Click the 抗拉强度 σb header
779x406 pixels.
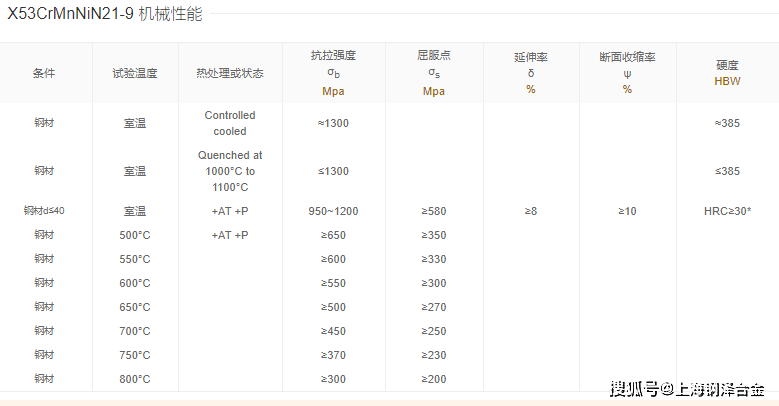pos(333,73)
